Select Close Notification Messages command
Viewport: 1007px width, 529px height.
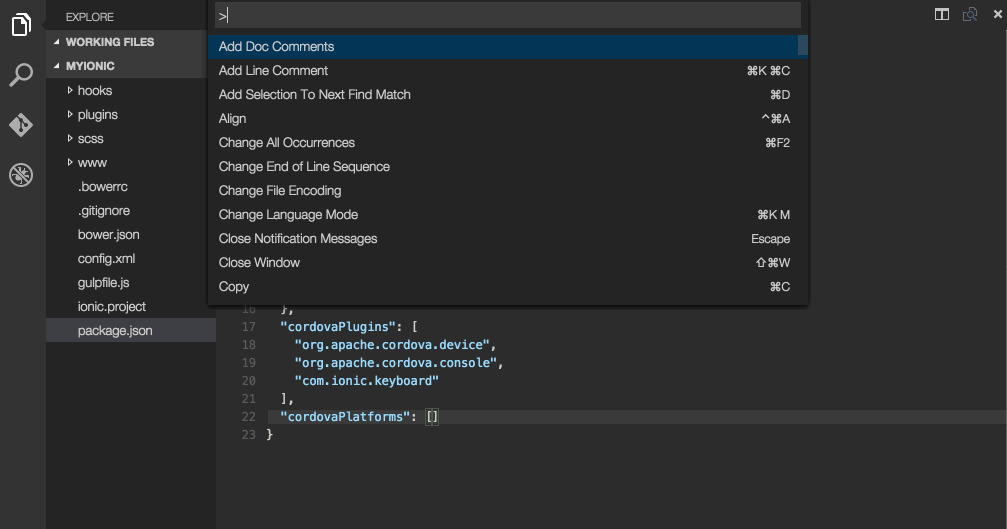point(298,239)
